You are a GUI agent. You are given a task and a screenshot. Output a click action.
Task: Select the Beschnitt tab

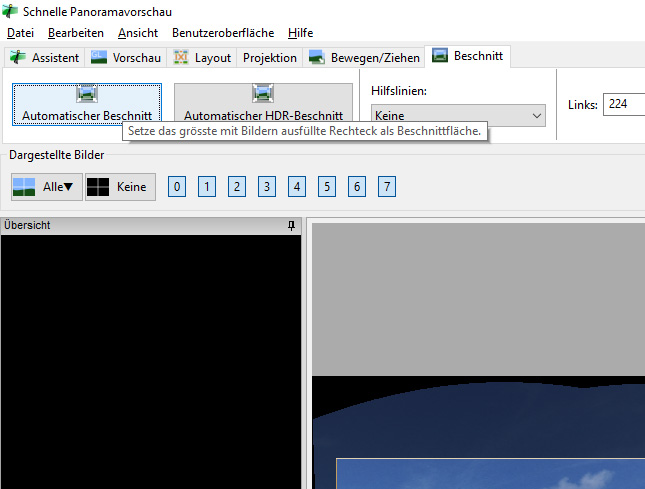[x=468, y=56]
